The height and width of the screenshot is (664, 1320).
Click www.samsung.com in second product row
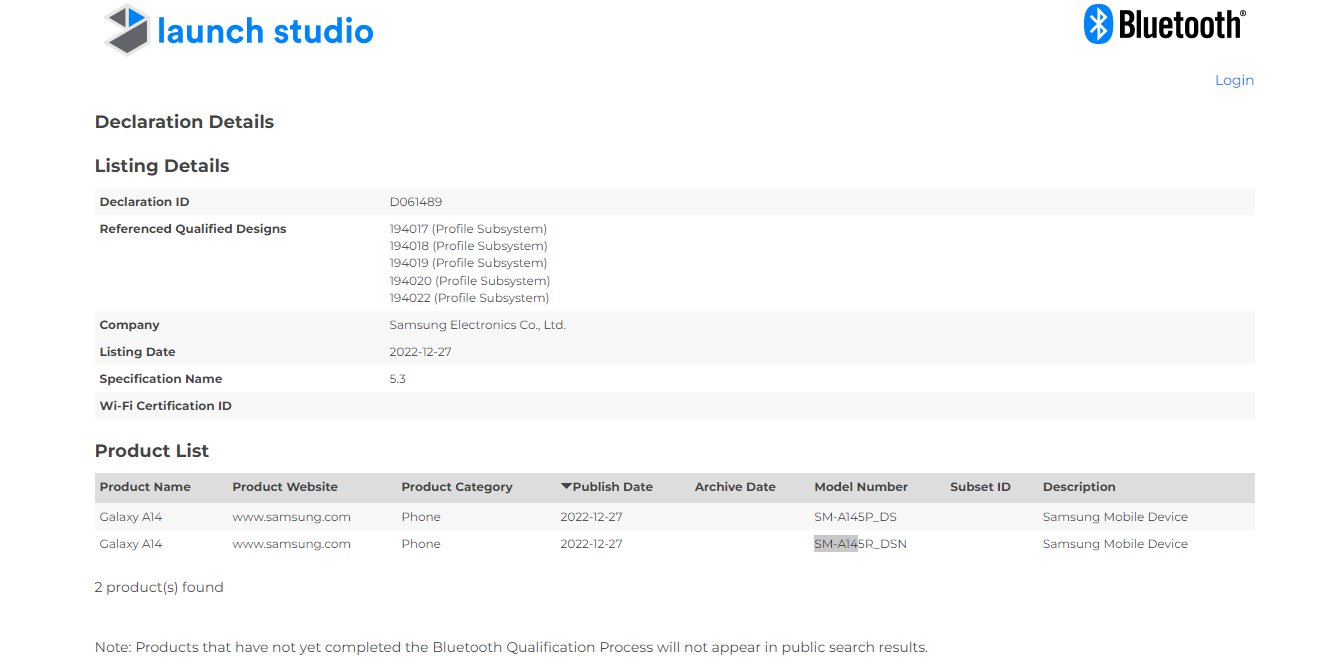pos(291,544)
